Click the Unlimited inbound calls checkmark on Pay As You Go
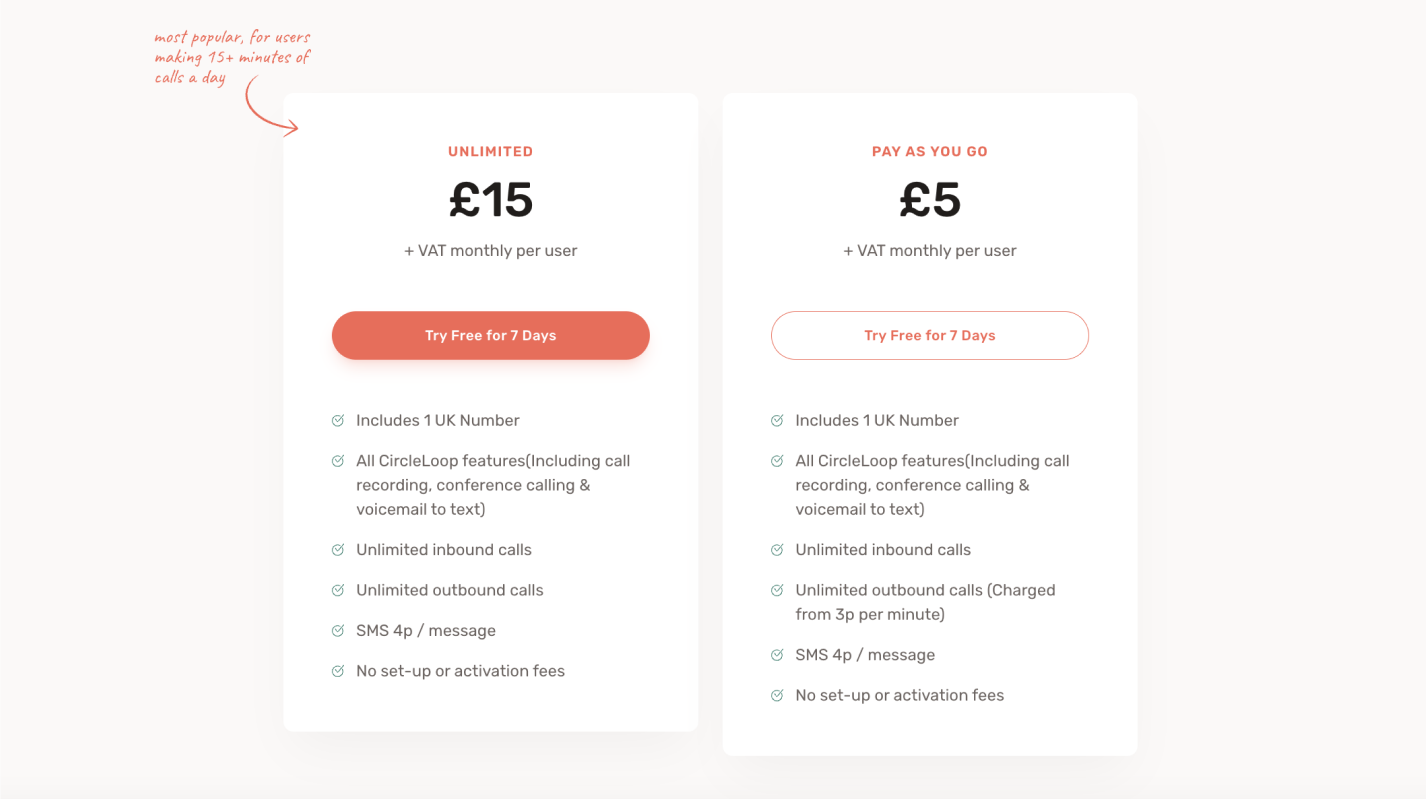The image size is (1426, 799). pyautogui.click(x=776, y=549)
